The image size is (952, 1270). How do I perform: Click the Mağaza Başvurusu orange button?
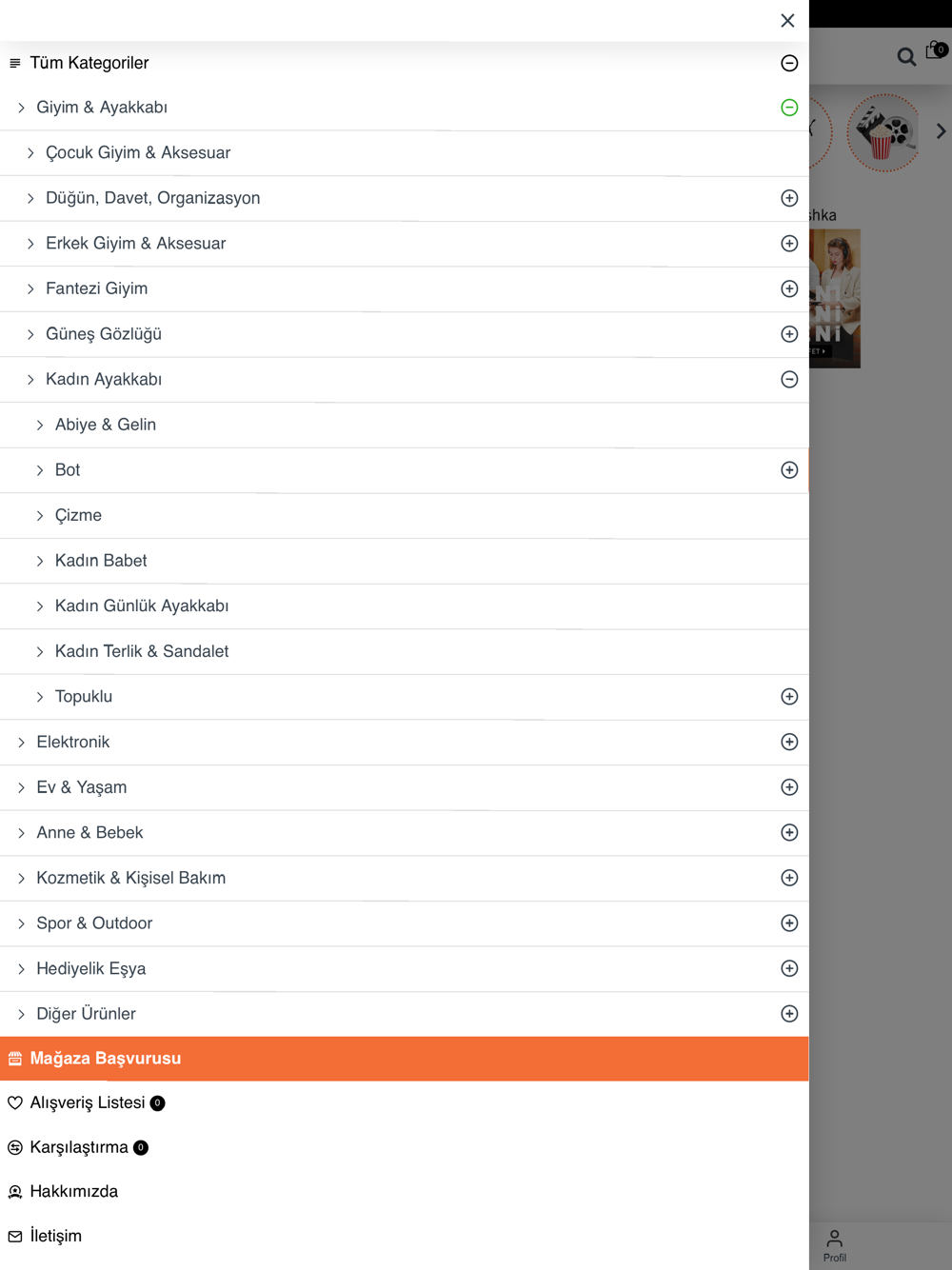click(405, 1059)
